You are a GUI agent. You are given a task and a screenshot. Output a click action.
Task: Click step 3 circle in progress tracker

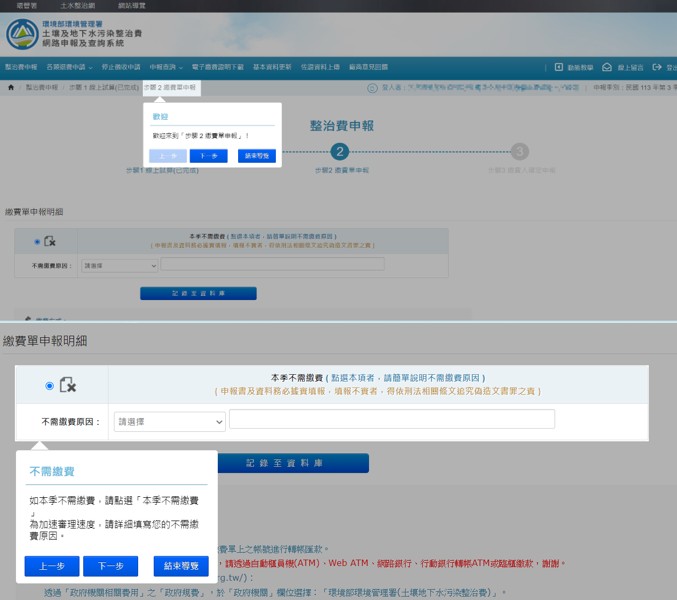519,151
